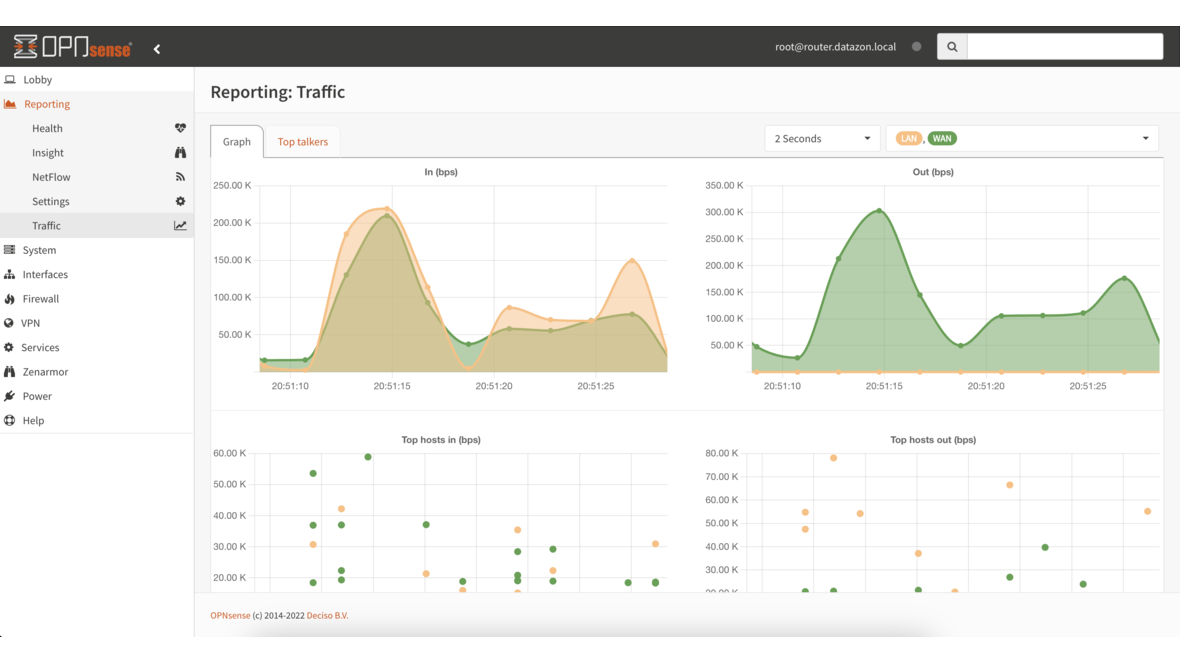
Task: Collapse the sidebar with the chevron arrow
Action: tap(157, 46)
